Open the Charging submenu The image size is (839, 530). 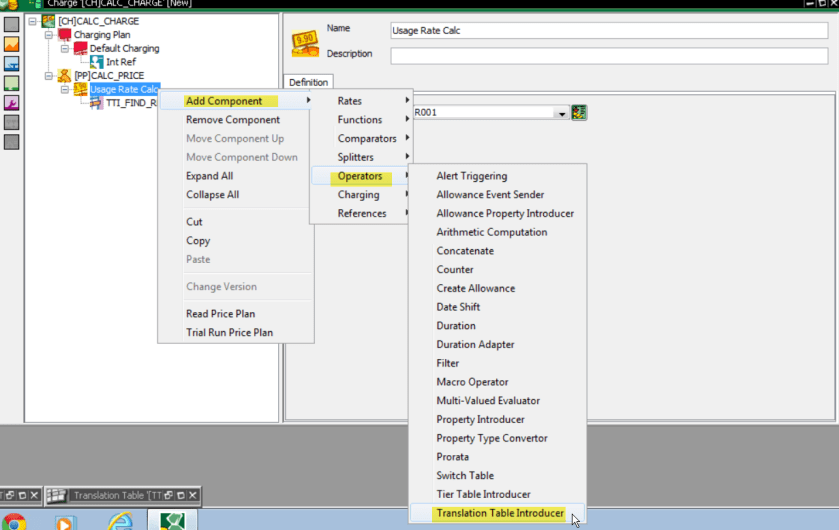coord(360,195)
